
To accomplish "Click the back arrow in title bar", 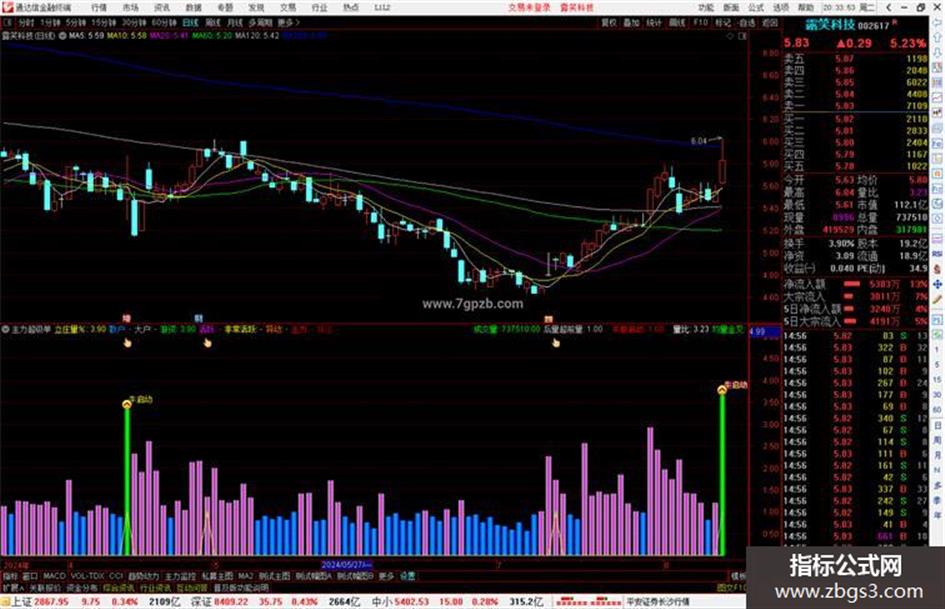I will pos(888,8).
